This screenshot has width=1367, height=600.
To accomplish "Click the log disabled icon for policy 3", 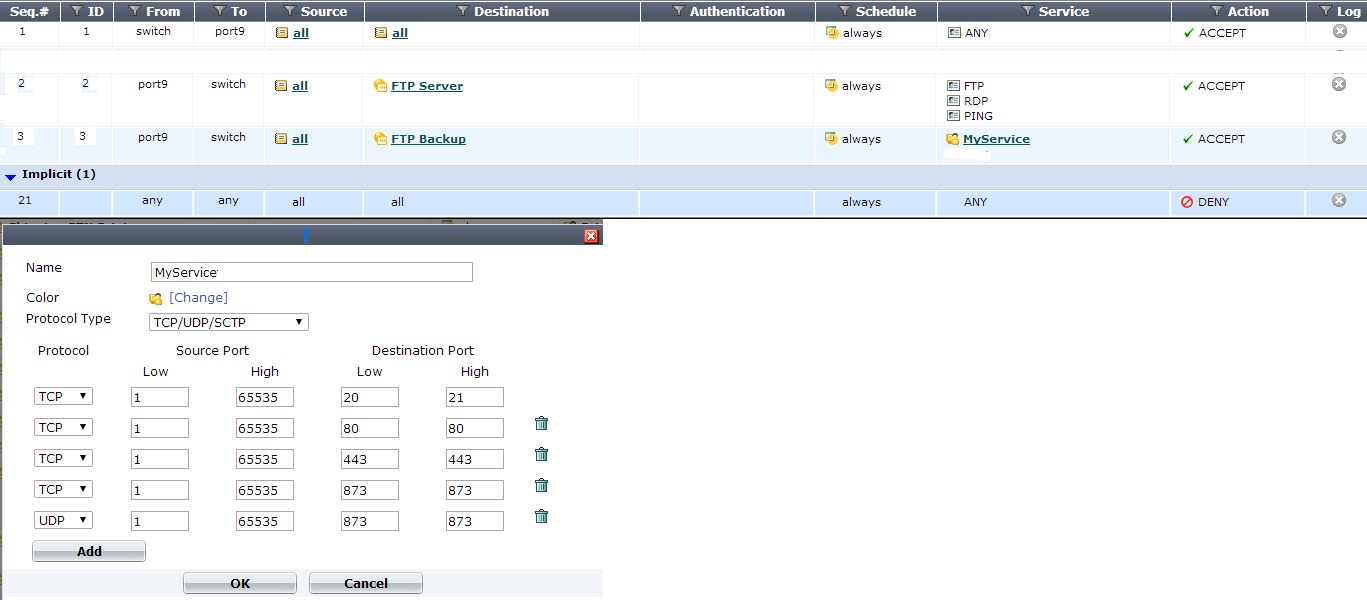I will (1339, 137).
